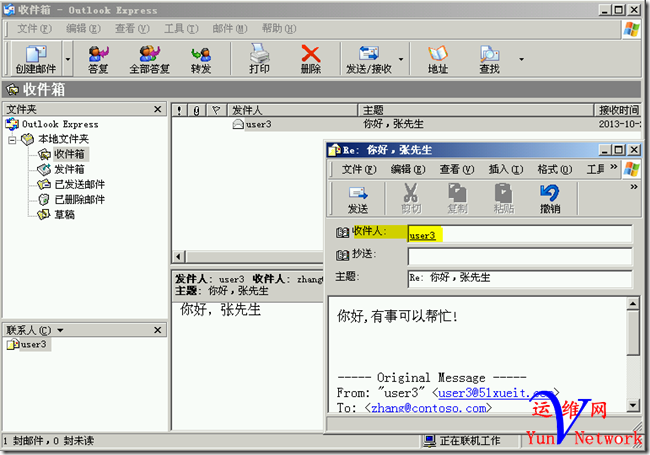Click reply body scrollbar up arrow
The image size is (650, 455).
(x=633, y=305)
